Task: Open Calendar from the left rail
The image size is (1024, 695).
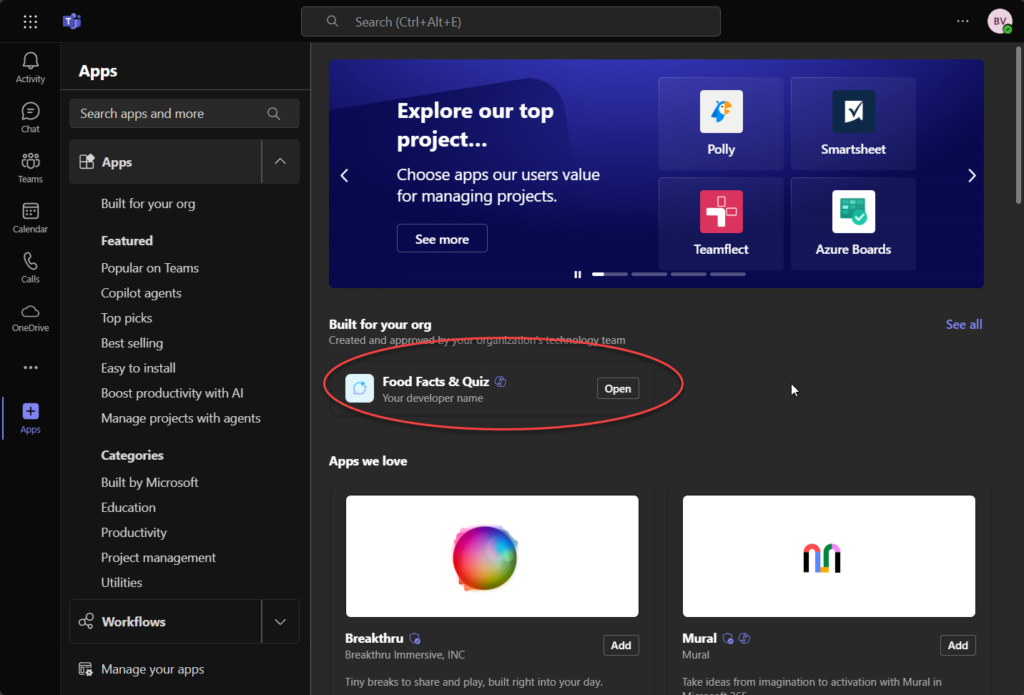Action: 30,218
